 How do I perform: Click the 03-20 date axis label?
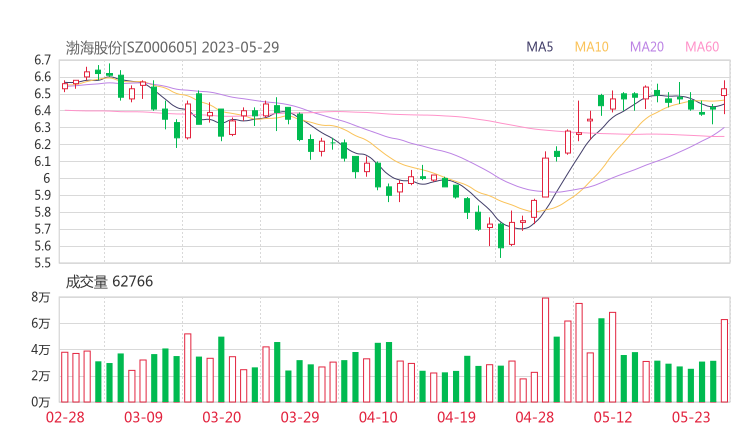tap(222, 417)
